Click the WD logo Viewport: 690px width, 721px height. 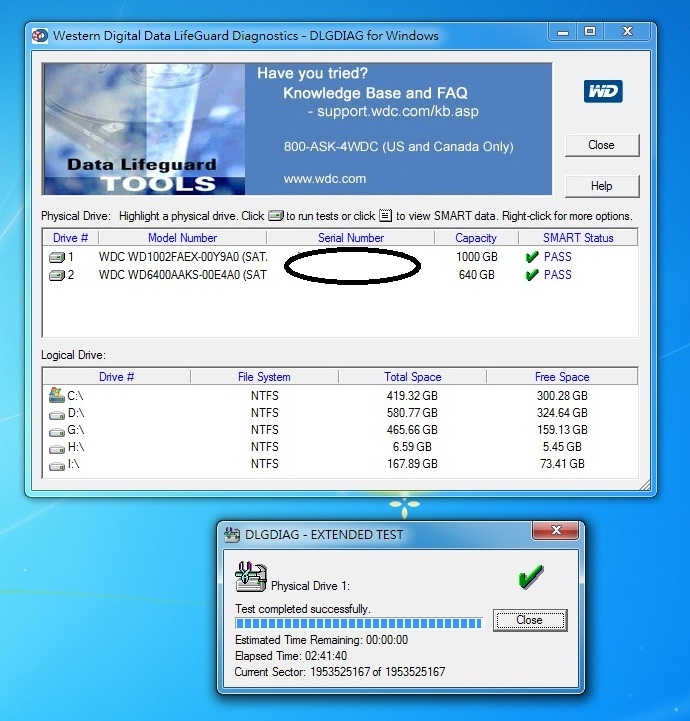603,92
